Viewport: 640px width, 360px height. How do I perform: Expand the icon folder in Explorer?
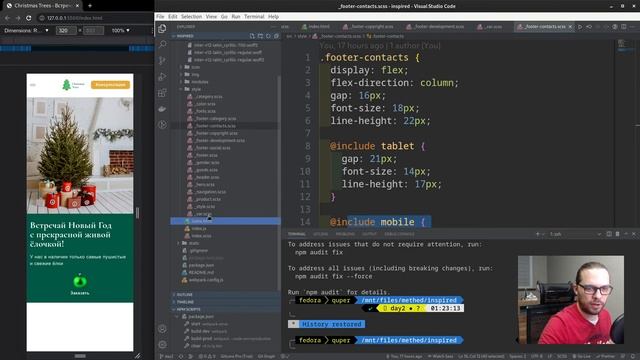[x=191, y=67]
